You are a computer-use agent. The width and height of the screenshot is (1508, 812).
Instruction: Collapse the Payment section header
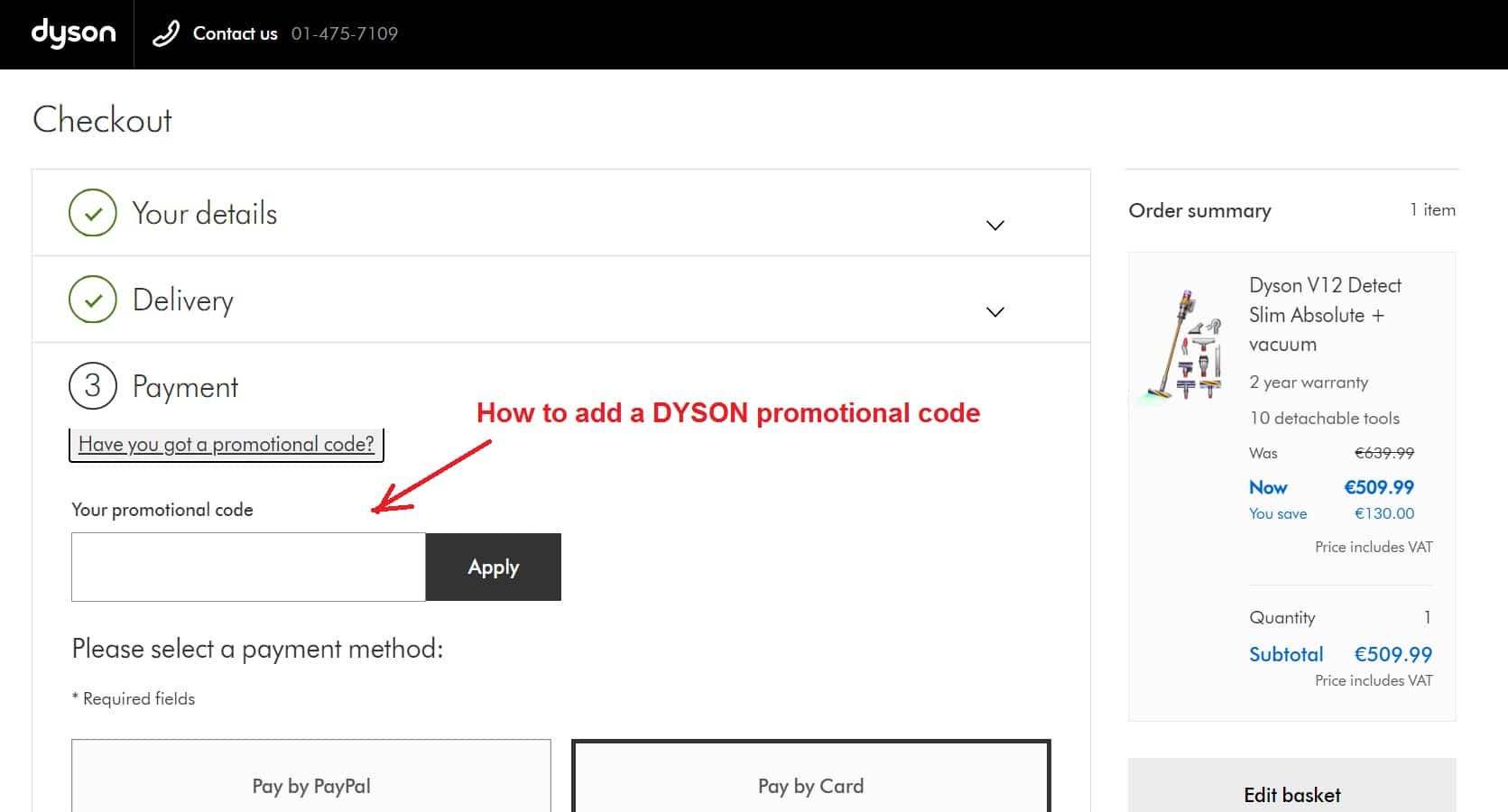coord(185,386)
